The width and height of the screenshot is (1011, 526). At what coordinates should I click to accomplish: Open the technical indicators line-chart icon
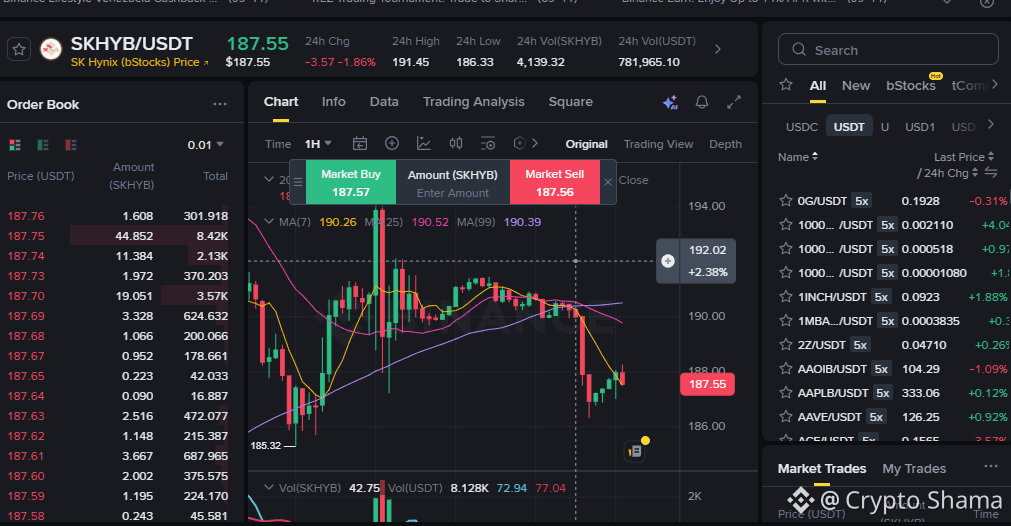pos(424,144)
